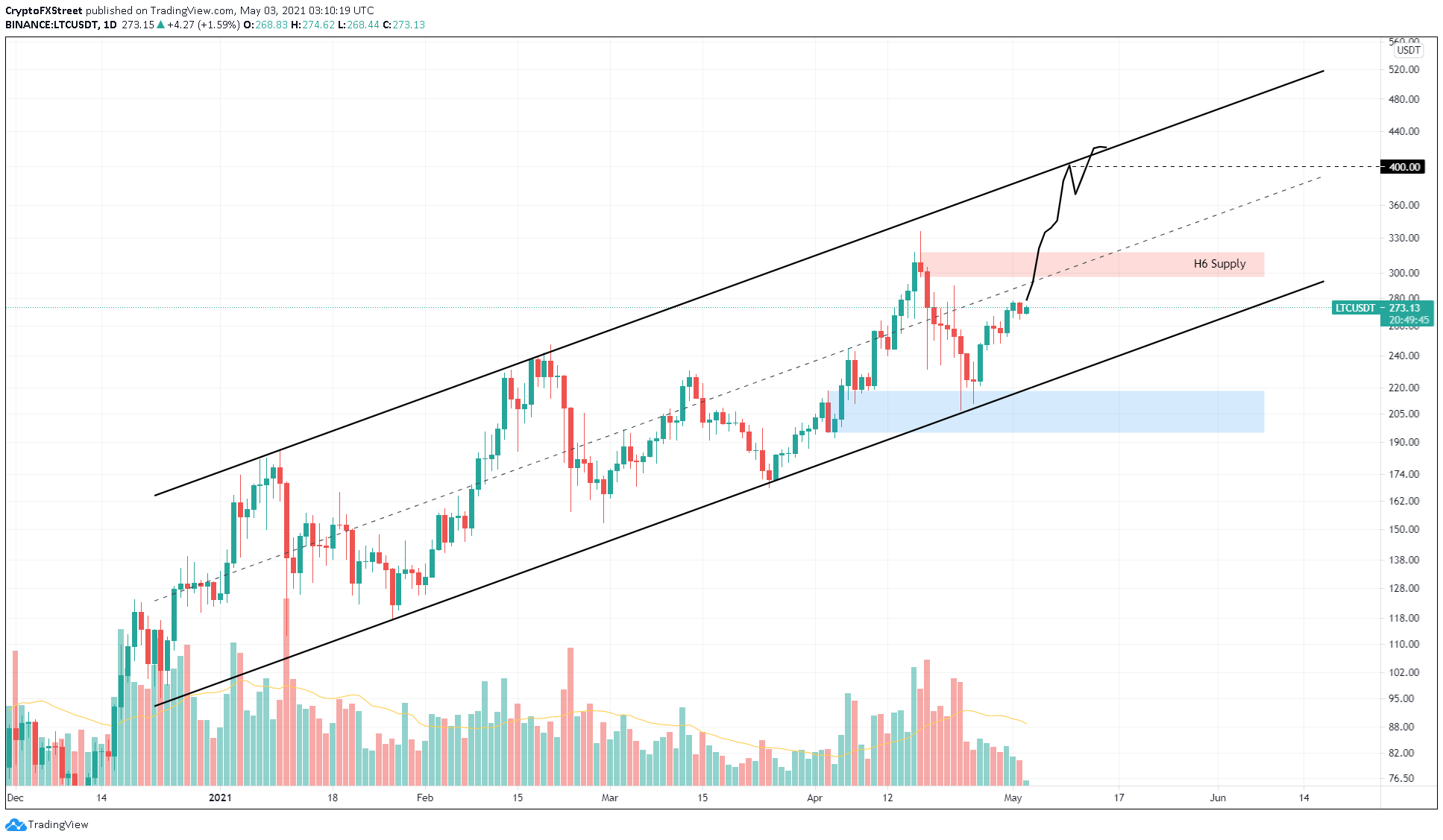Click the USDT currency label on the price axis
Image resolution: width=1443 pixels, height=840 pixels.
1409,51
